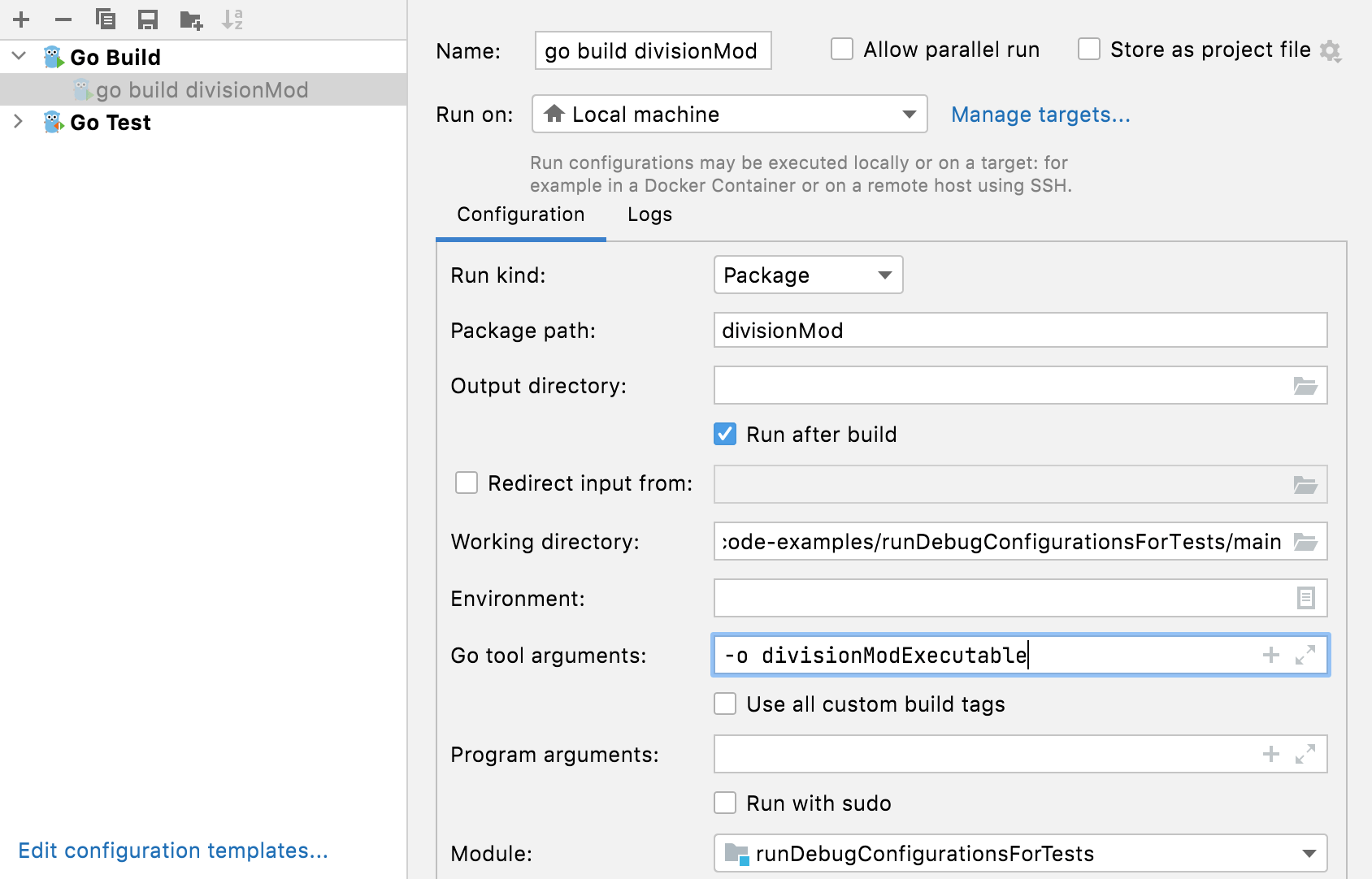Click the Save Configuration disk icon
The image size is (1372, 879).
148,19
